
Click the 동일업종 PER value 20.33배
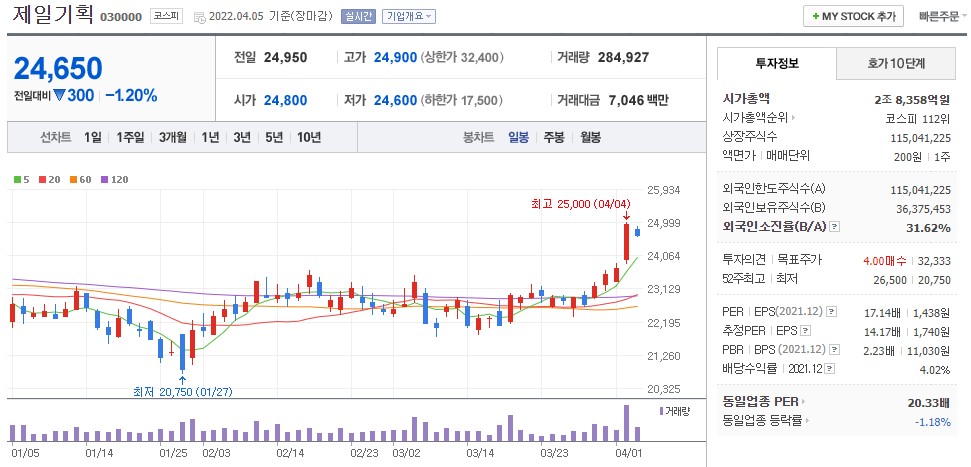click(929, 403)
